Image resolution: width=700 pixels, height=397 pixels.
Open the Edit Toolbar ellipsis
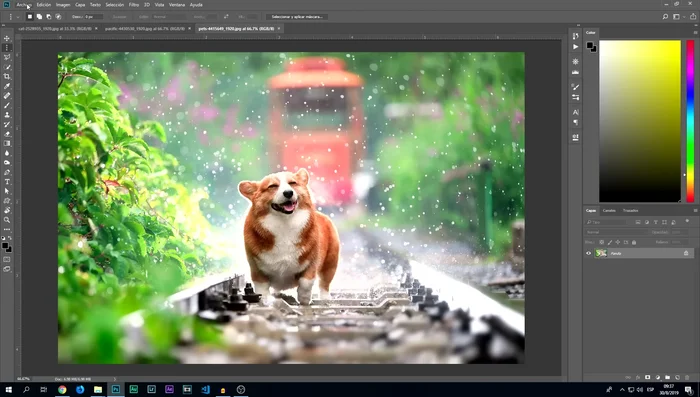tap(7, 230)
